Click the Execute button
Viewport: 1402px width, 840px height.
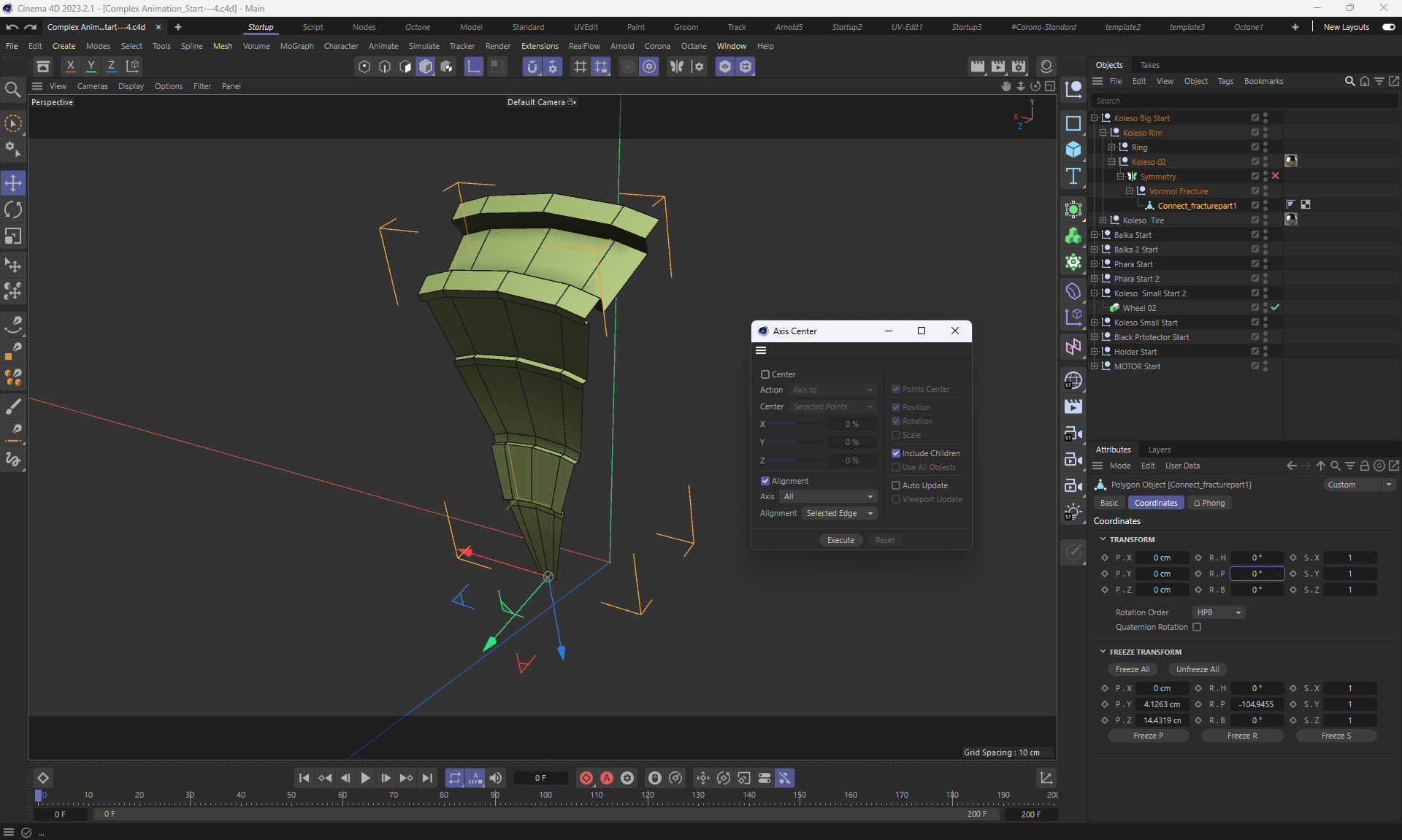(x=840, y=540)
